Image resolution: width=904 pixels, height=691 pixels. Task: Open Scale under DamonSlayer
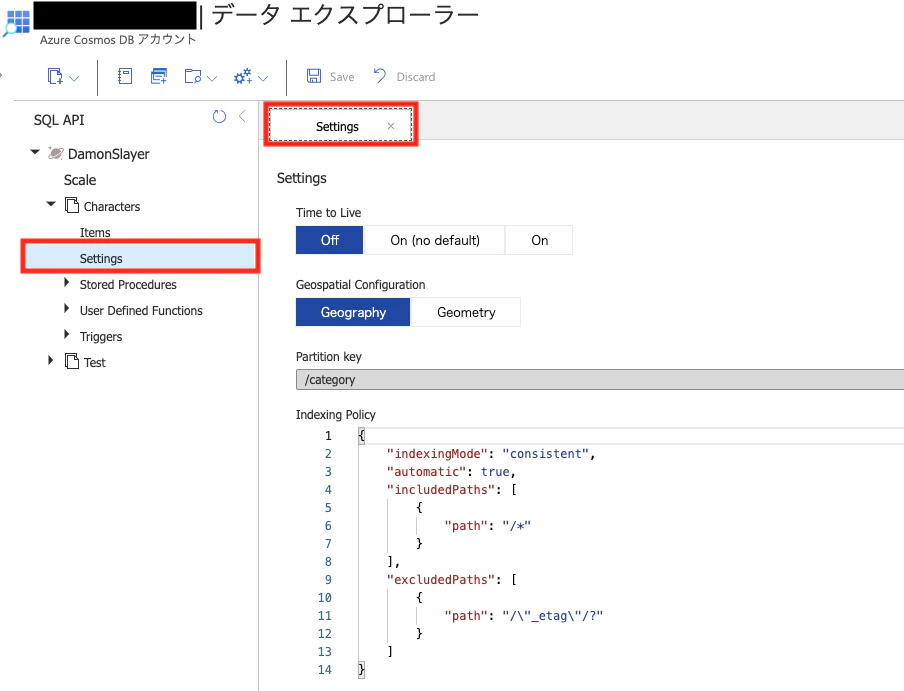point(80,180)
